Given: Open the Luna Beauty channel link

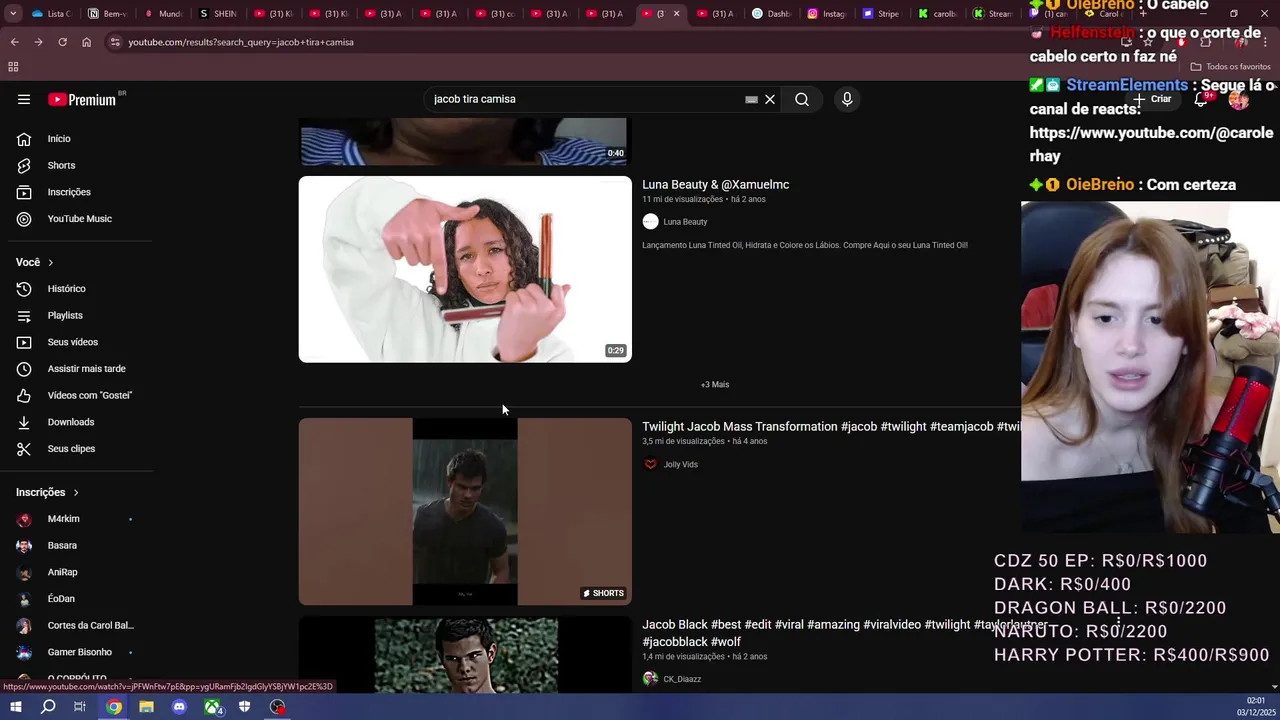Looking at the screenshot, I should click(x=685, y=222).
